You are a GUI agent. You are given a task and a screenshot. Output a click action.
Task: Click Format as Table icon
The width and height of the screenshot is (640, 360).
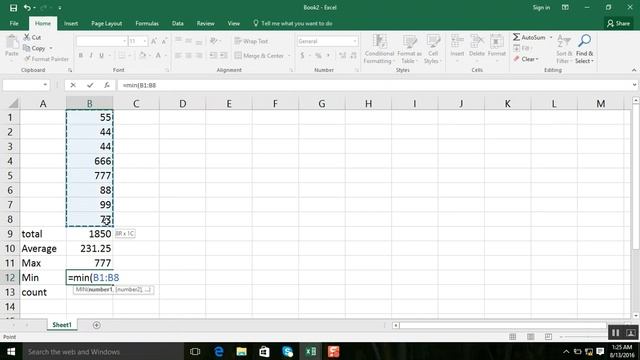pos(409,41)
